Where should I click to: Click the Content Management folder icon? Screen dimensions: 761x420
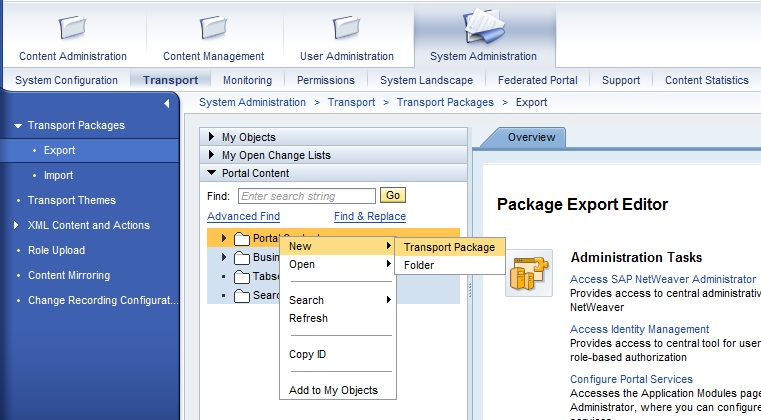pyautogui.click(x=213, y=26)
